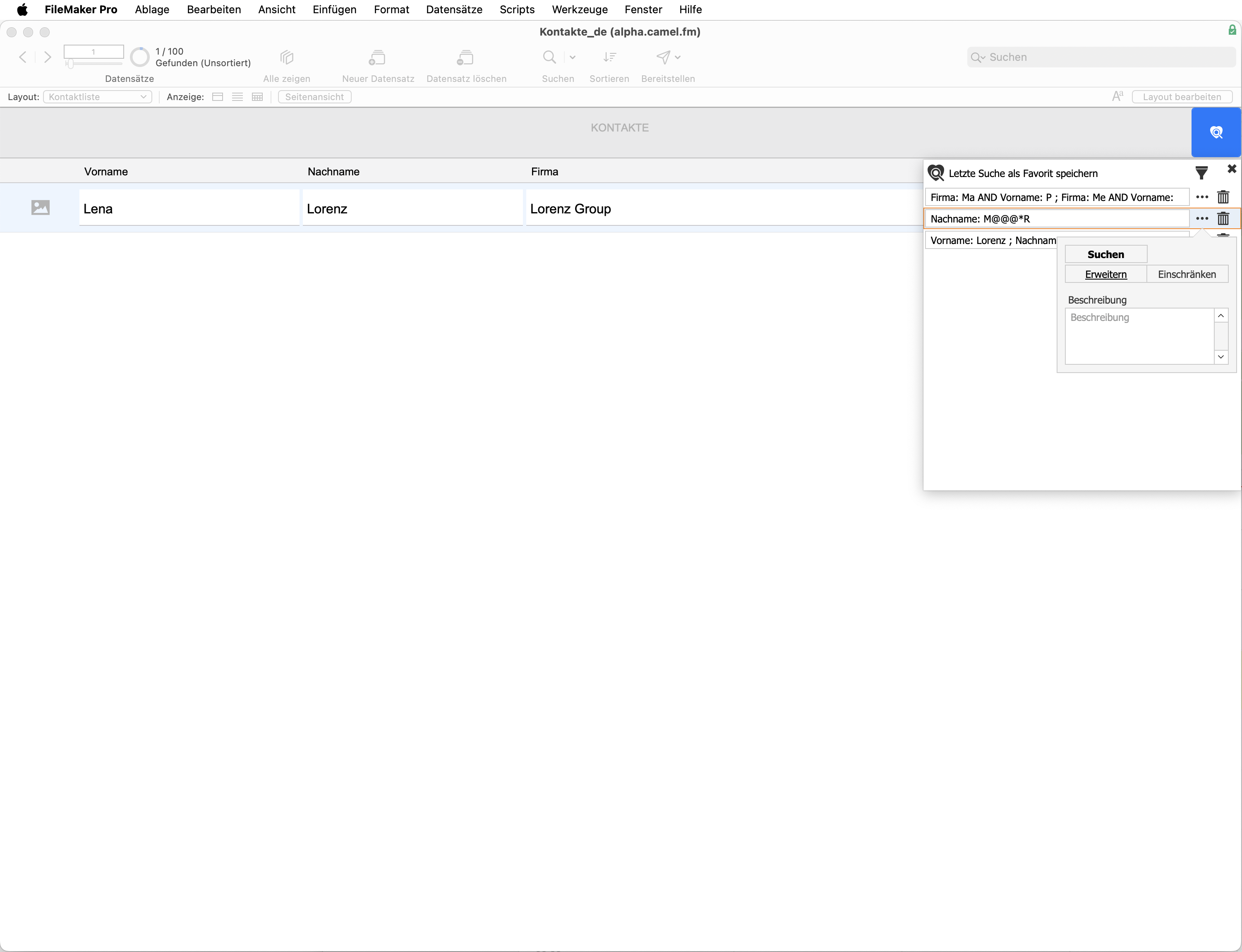Click the Vorname column header
This screenshot has height=952, width=1242.
click(106, 172)
